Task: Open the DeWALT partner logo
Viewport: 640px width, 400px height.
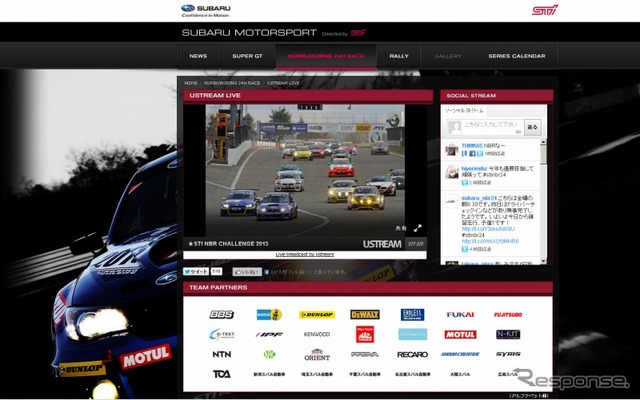Action: point(365,314)
